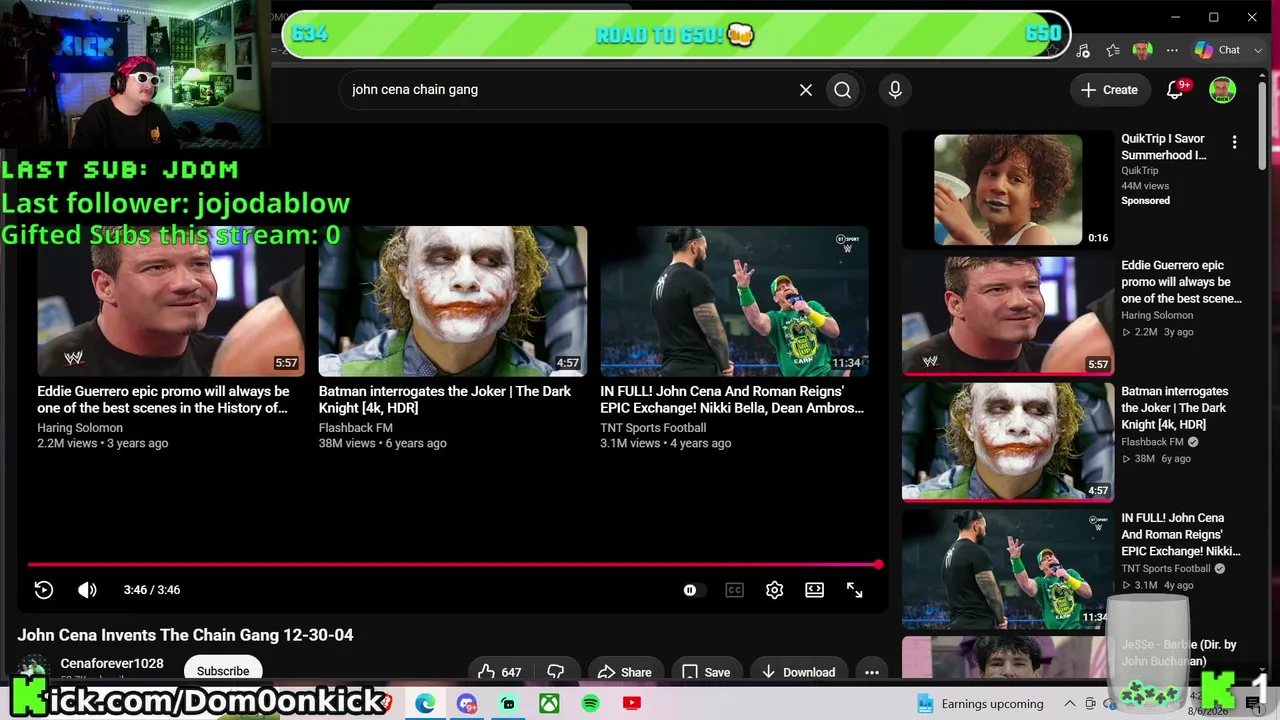Open options menu for QuikTrip sponsored video
Image resolution: width=1280 pixels, height=720 pixels.
coord(1235,142)
